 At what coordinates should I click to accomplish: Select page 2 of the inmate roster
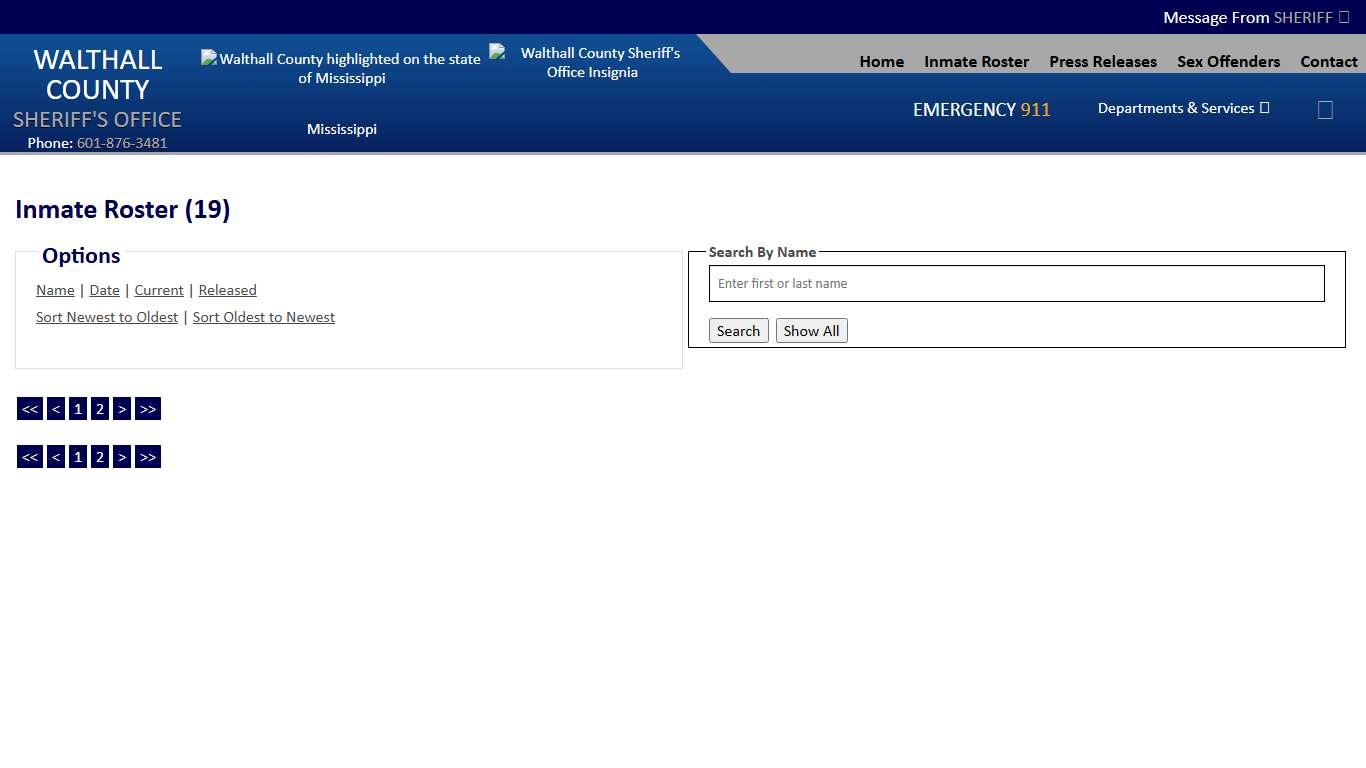click(99, 408)
